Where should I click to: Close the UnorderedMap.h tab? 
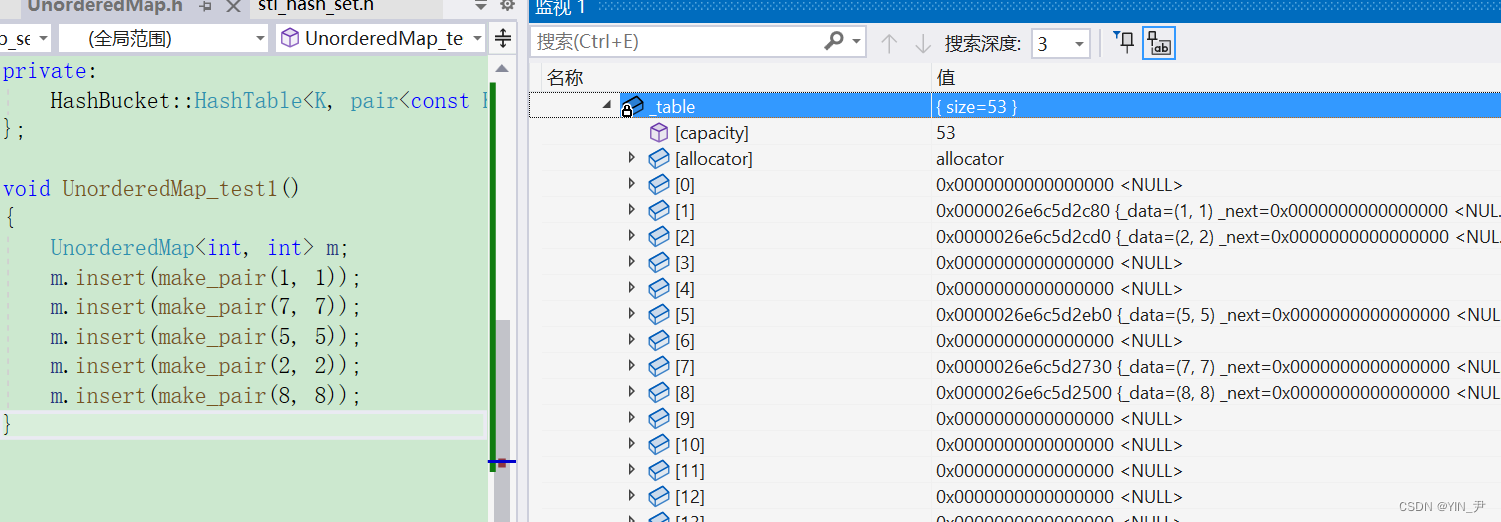233,6
